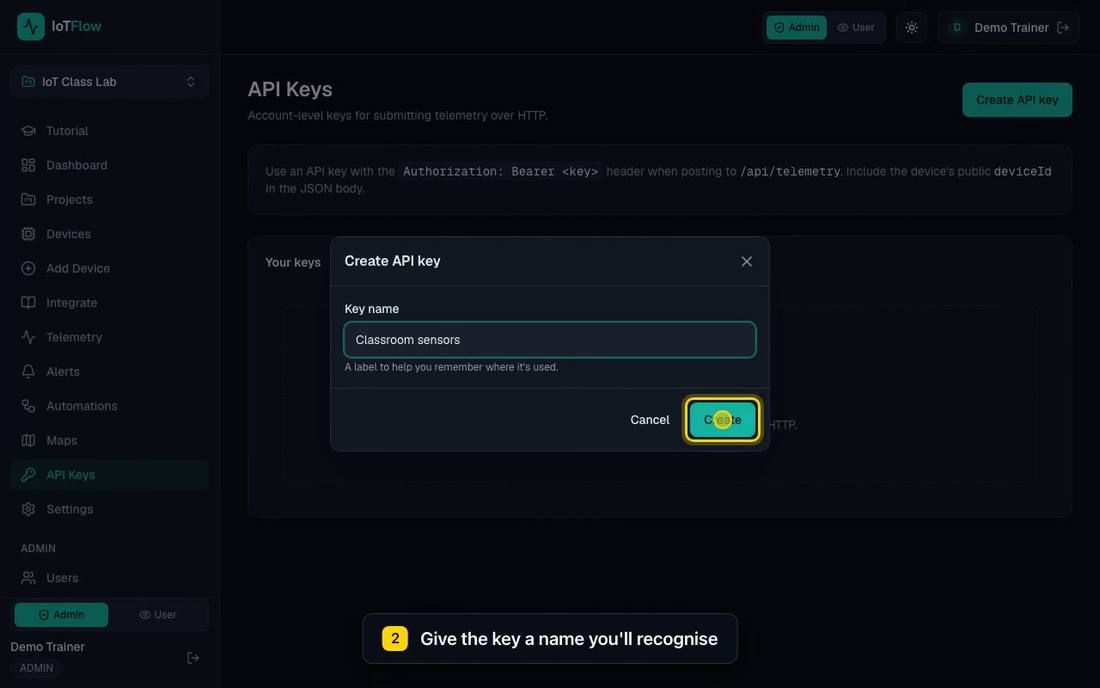The width and height of the screenshot is (1100, 688).
Task: Open the Integrate page
Action: click(109, 302)
